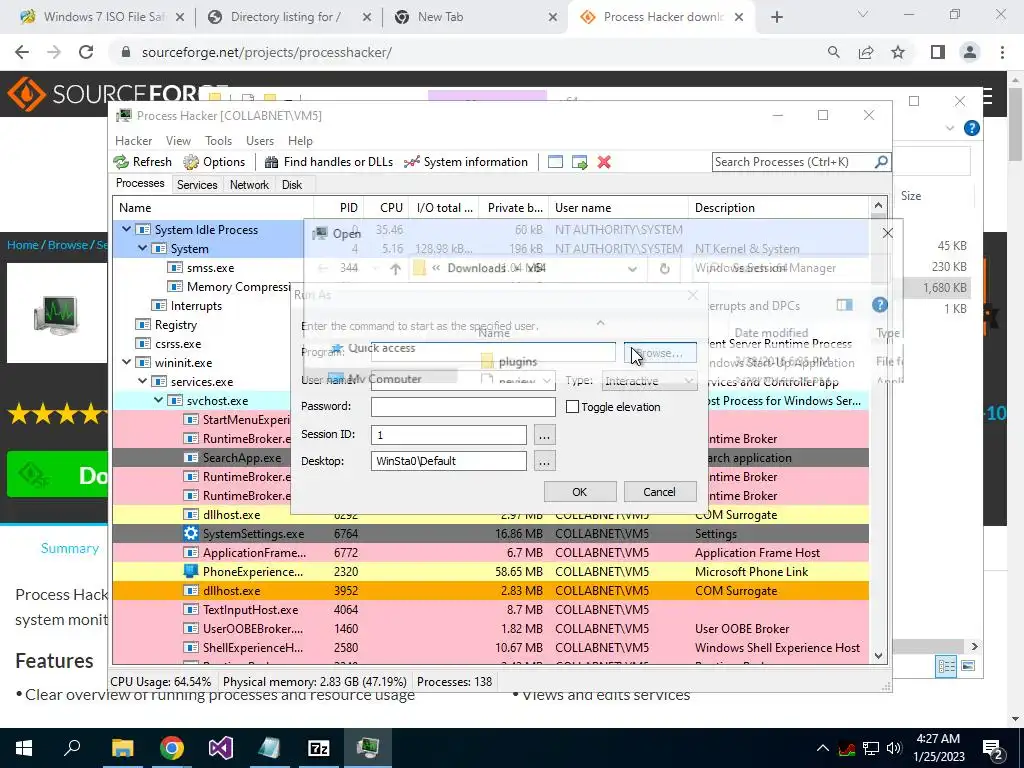Open the Summary link on SourceForge page
The image size is (1024, 768).
[x=70, y=549]
